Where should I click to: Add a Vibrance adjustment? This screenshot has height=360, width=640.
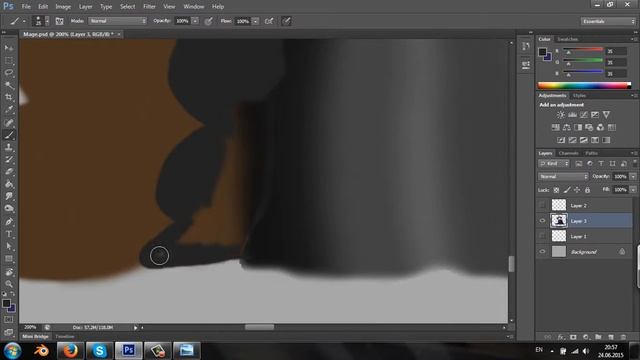(606, 115)
